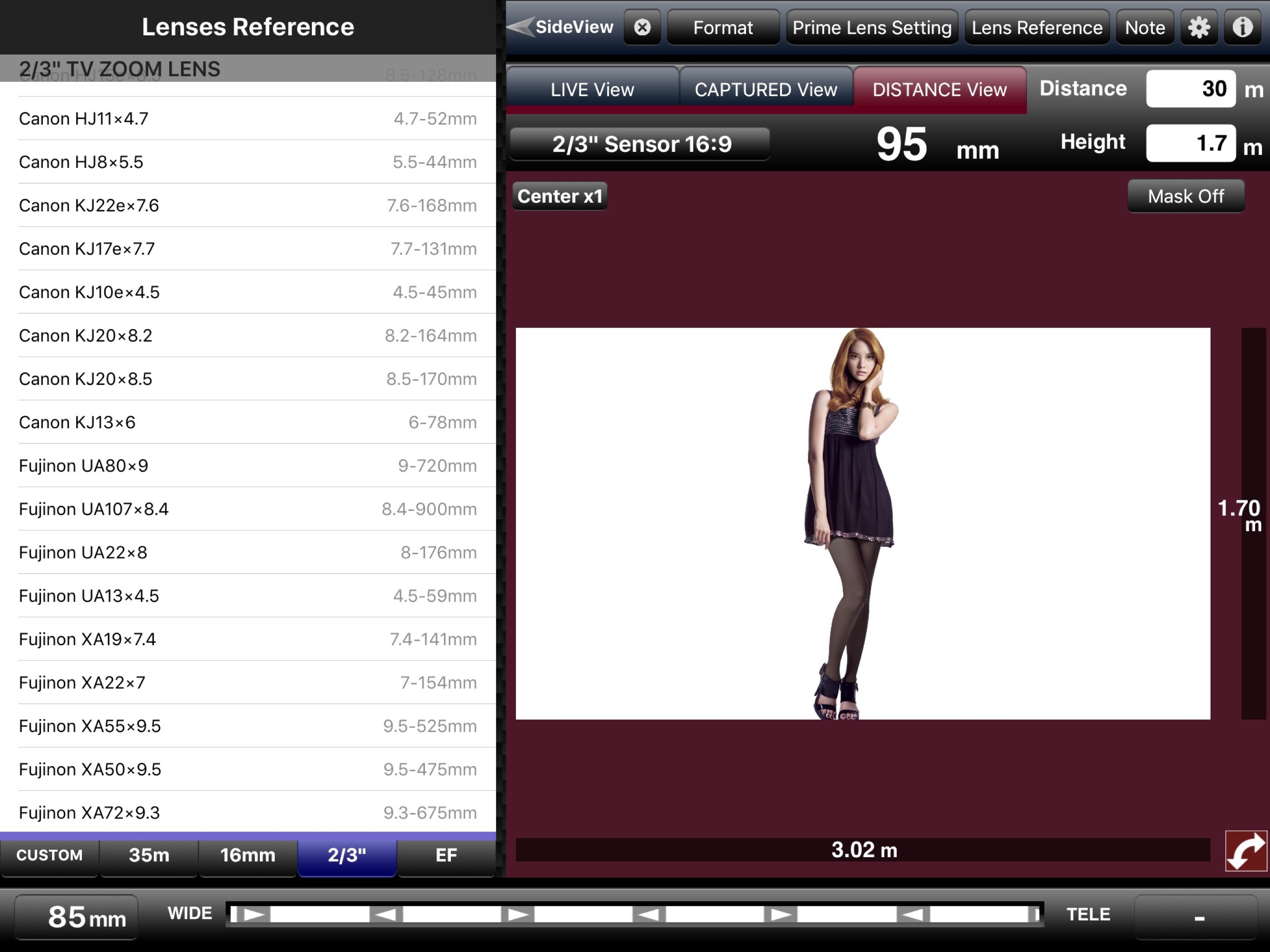This screenshot has width=1270, height=952.
Task: Toggle the Center x1 magnification button
Action: click(x=559, y=196)
